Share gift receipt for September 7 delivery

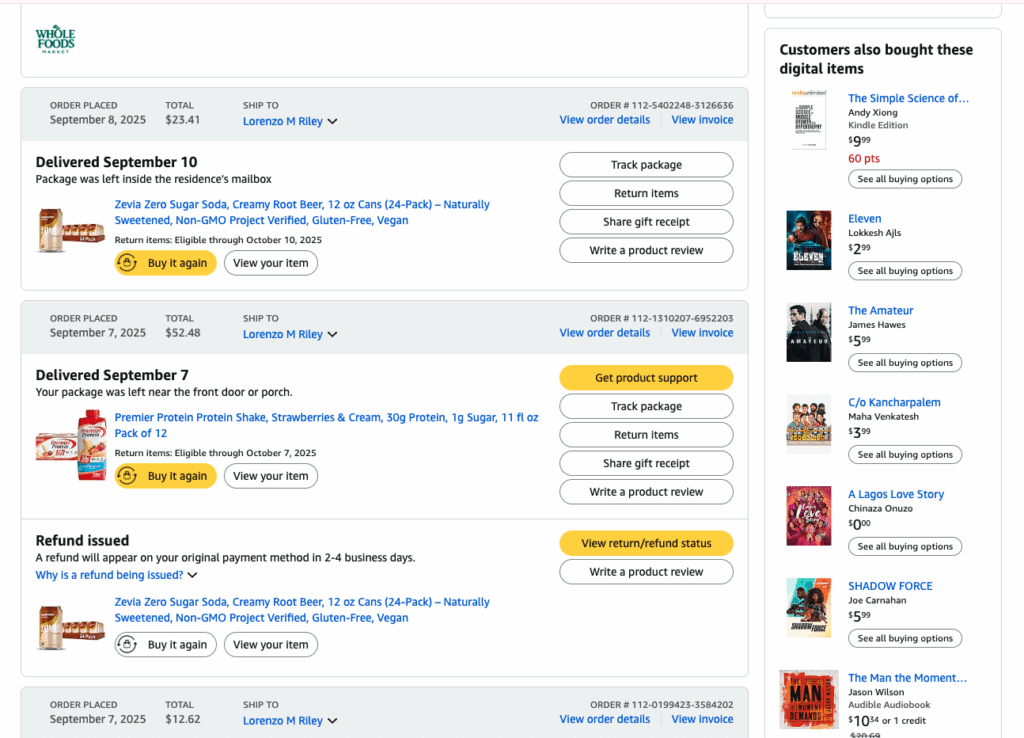pos(646,463)
